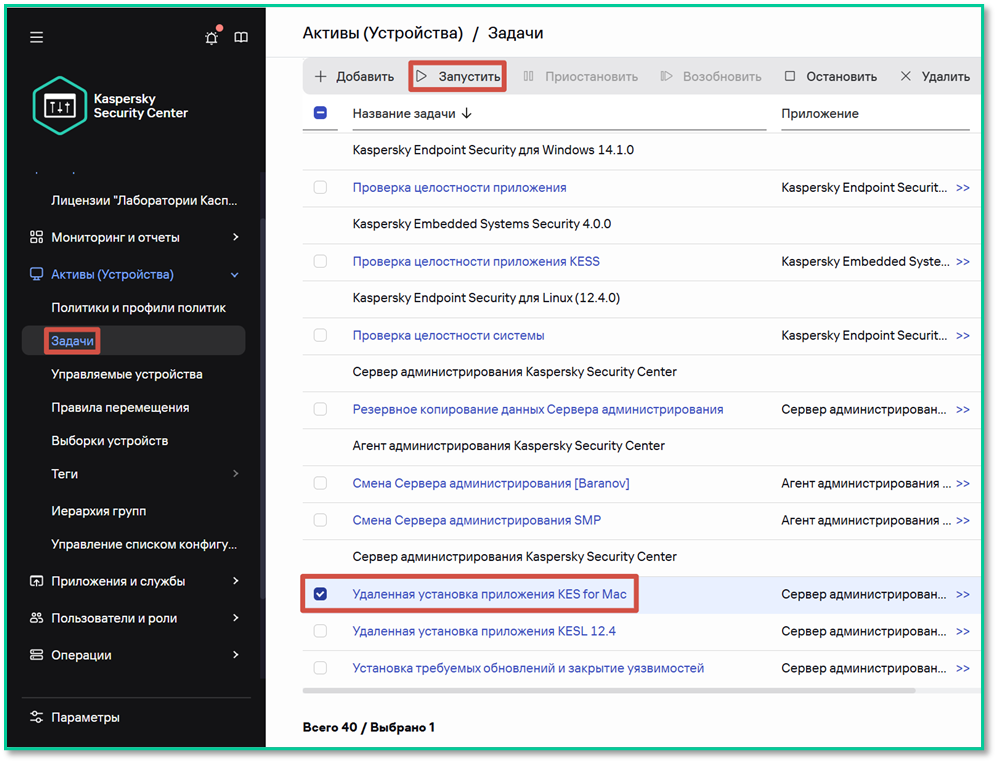997x763 pixels.
Task: Open Смена Сервера администрирования [Baranov] task
Action: coord(491,483)
